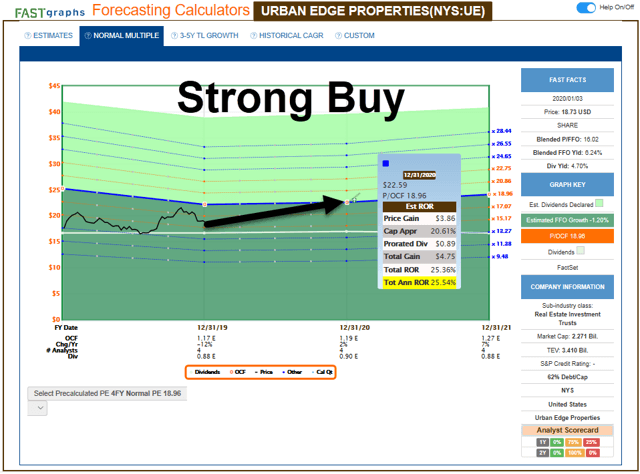Toggle Other series in chart legend

[x=292, y=372]
